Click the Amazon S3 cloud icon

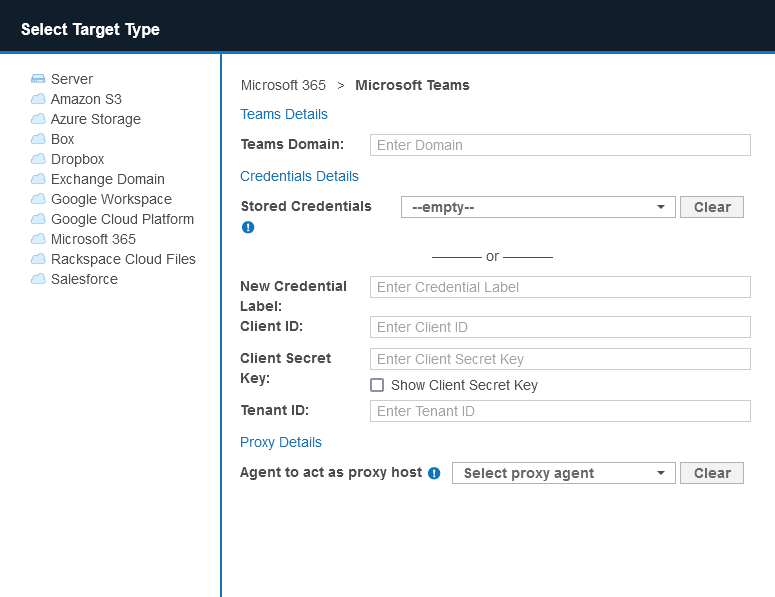point(38,99)
